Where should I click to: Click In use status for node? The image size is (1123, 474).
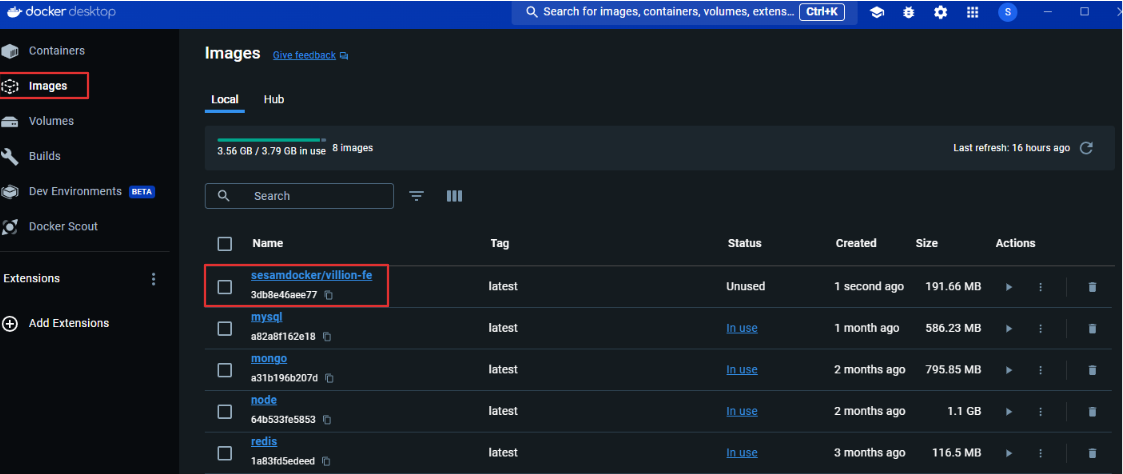tap(742, 411)
